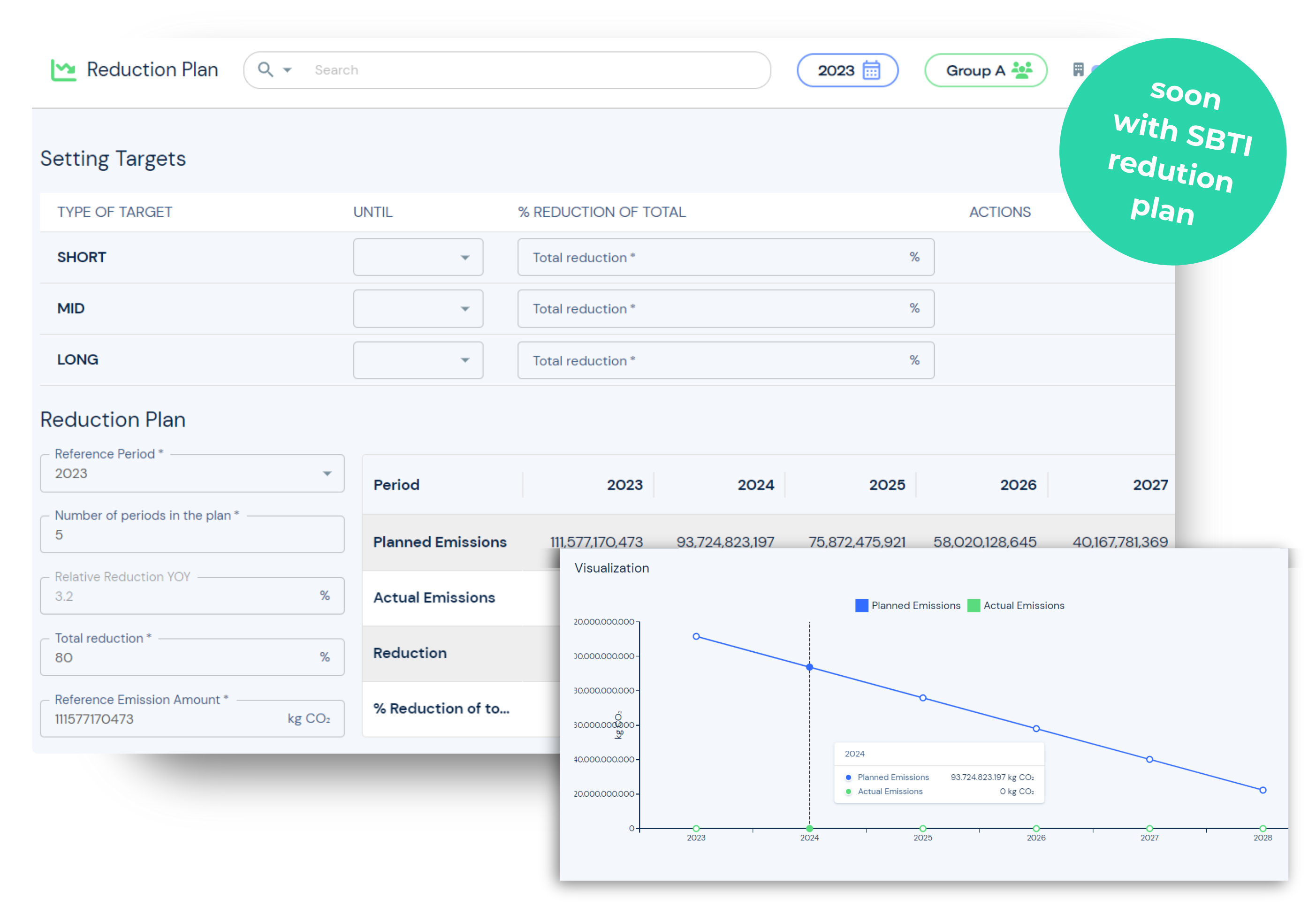Click the % REDUCTION OF TOTAL header
This screenshot has height=915, width=1316.
(x=602, y=212)
